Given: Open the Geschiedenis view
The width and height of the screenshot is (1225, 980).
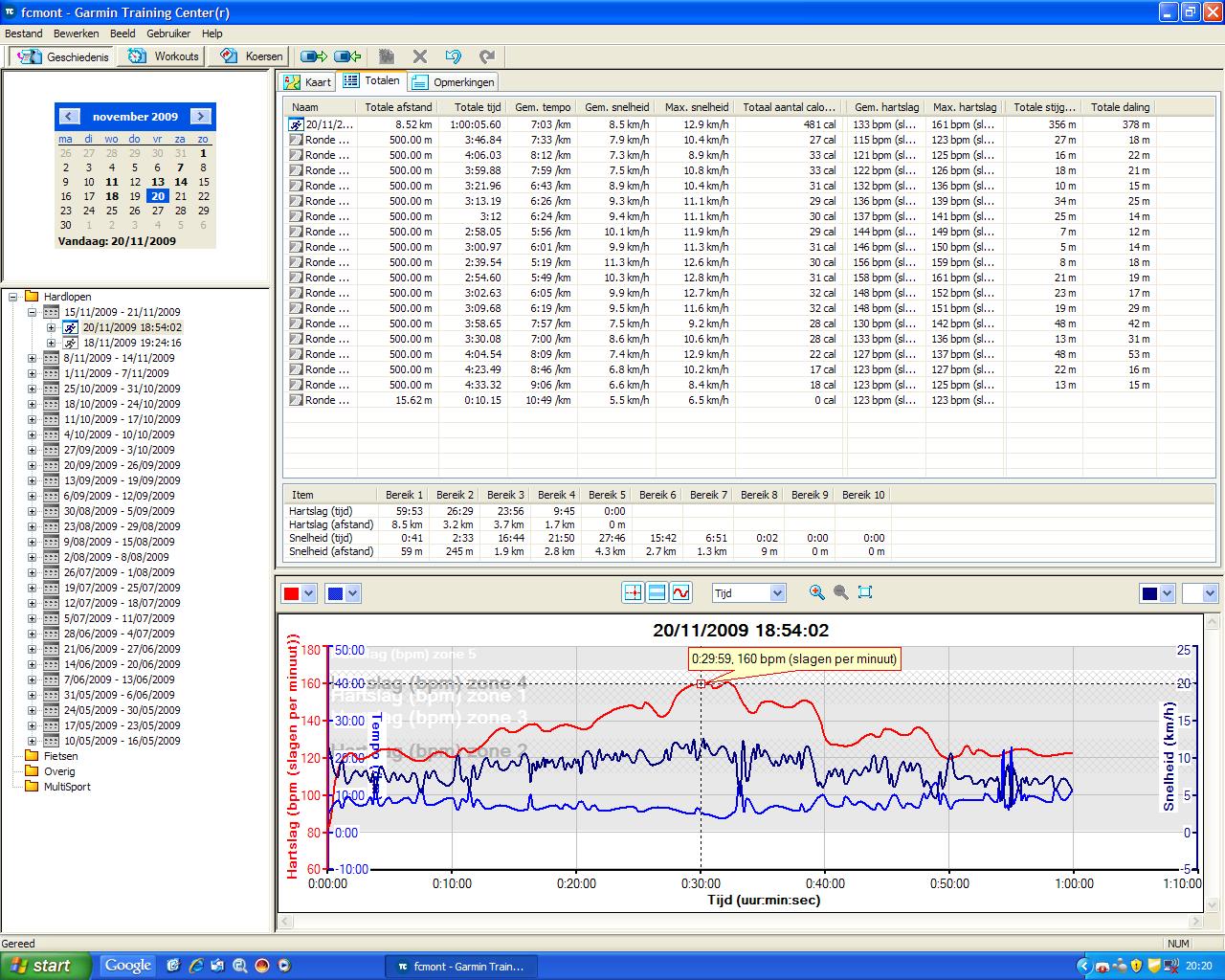Looking at the screenshot, I should click(x=64, y=56).
